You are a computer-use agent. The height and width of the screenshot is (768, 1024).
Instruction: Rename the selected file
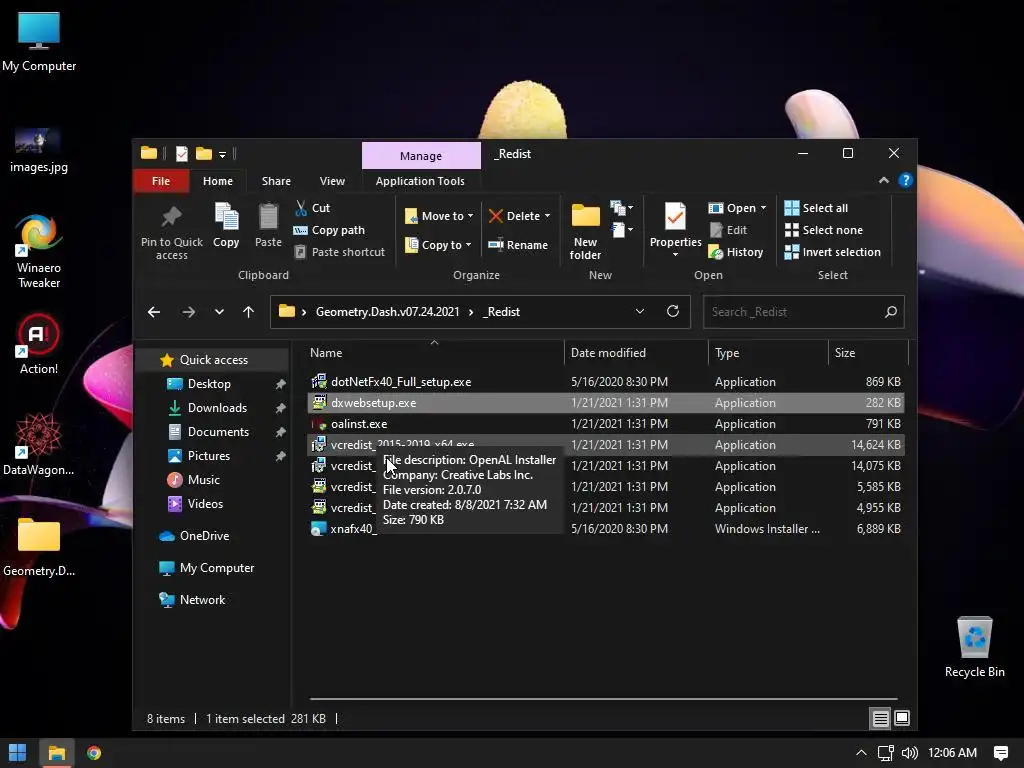[518, 245]
